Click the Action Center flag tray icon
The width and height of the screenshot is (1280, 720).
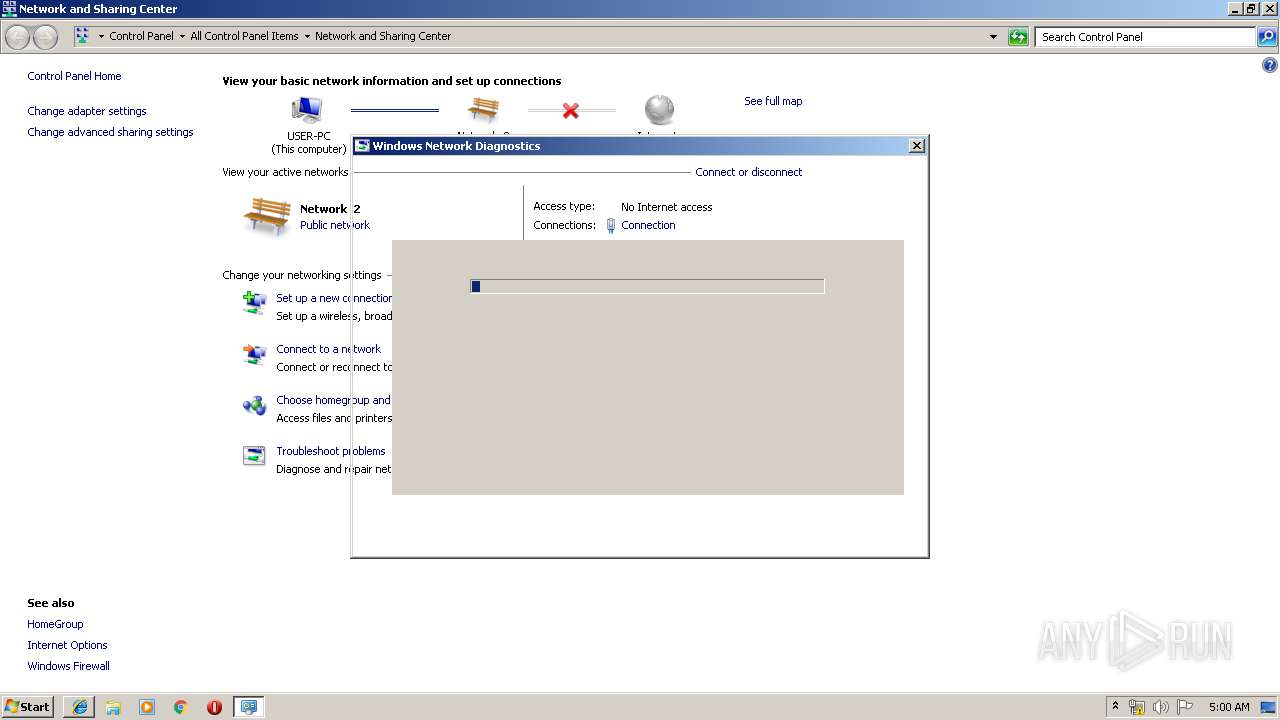point(1185,707)
